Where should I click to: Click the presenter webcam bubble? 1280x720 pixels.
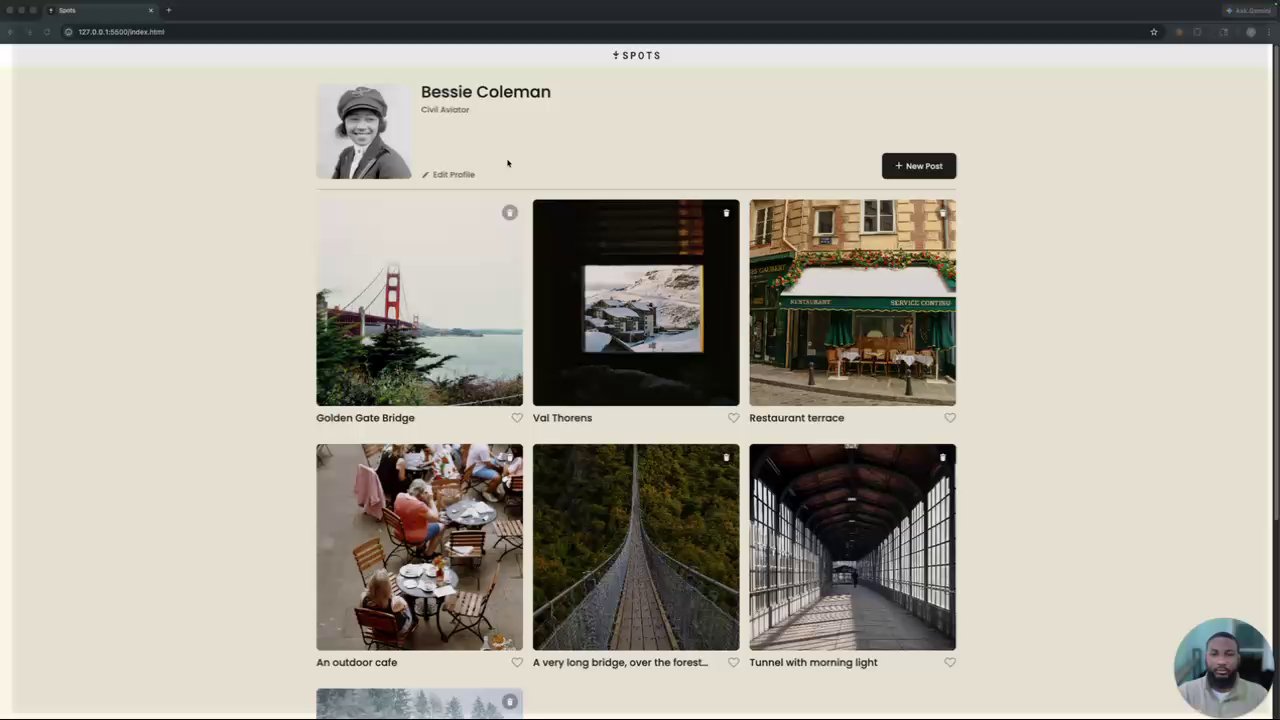tap(1223, 668)
